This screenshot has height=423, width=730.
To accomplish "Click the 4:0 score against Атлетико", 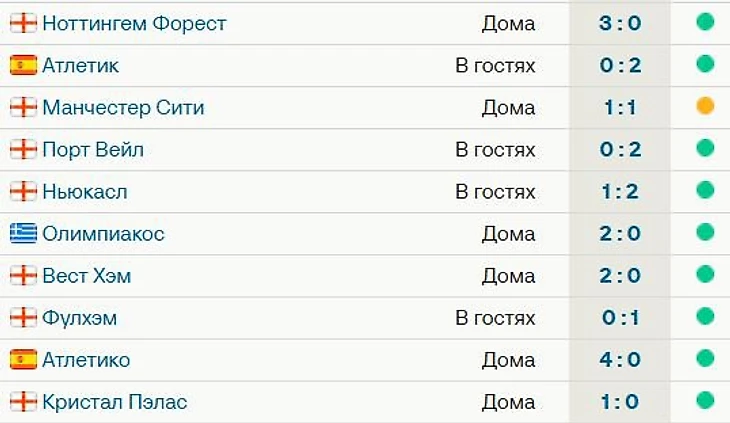I will 620,360.
